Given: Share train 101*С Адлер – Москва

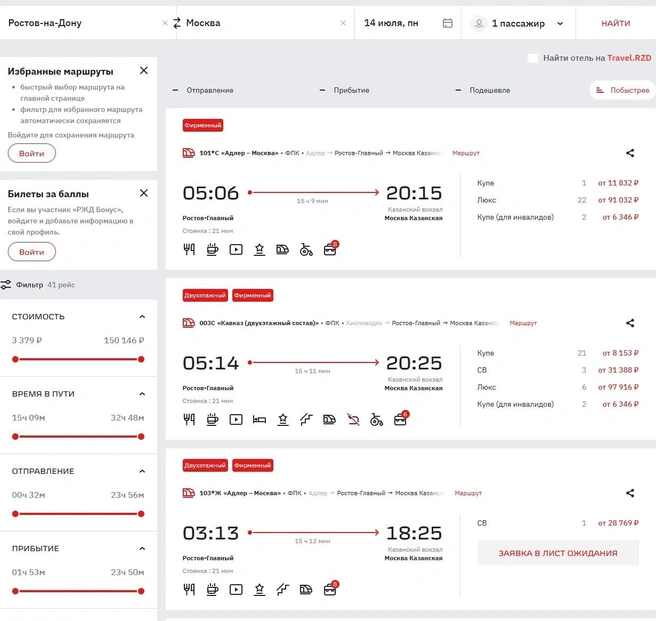Looking at the screenshot, I should tap(630, 153).
